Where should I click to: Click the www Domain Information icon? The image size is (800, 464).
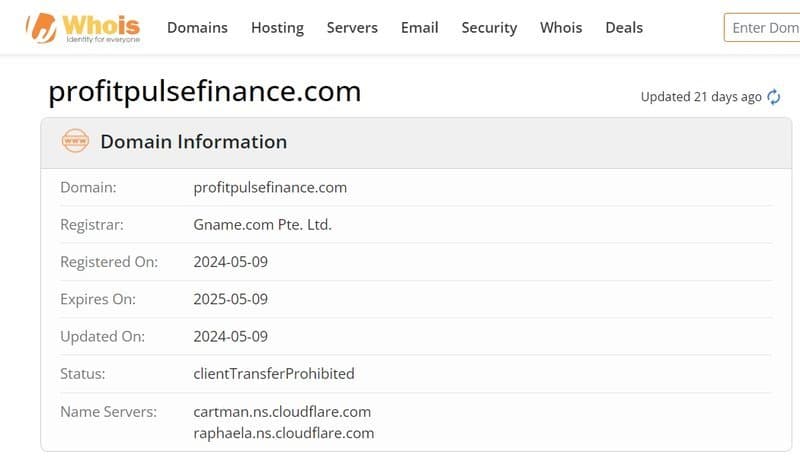pos(75,142)
